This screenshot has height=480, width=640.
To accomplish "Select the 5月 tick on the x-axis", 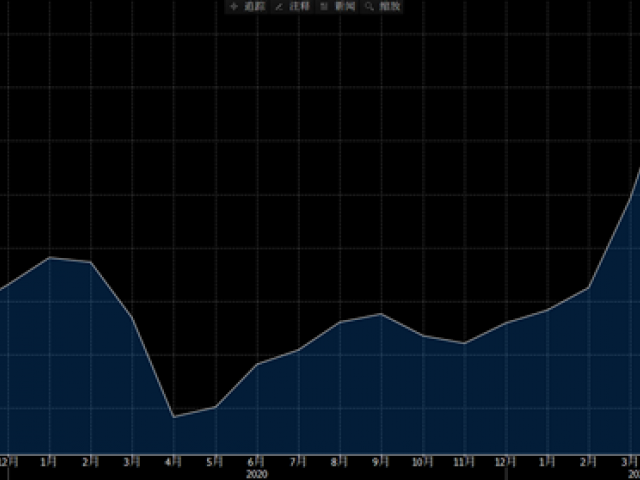I will pos(215,462).
